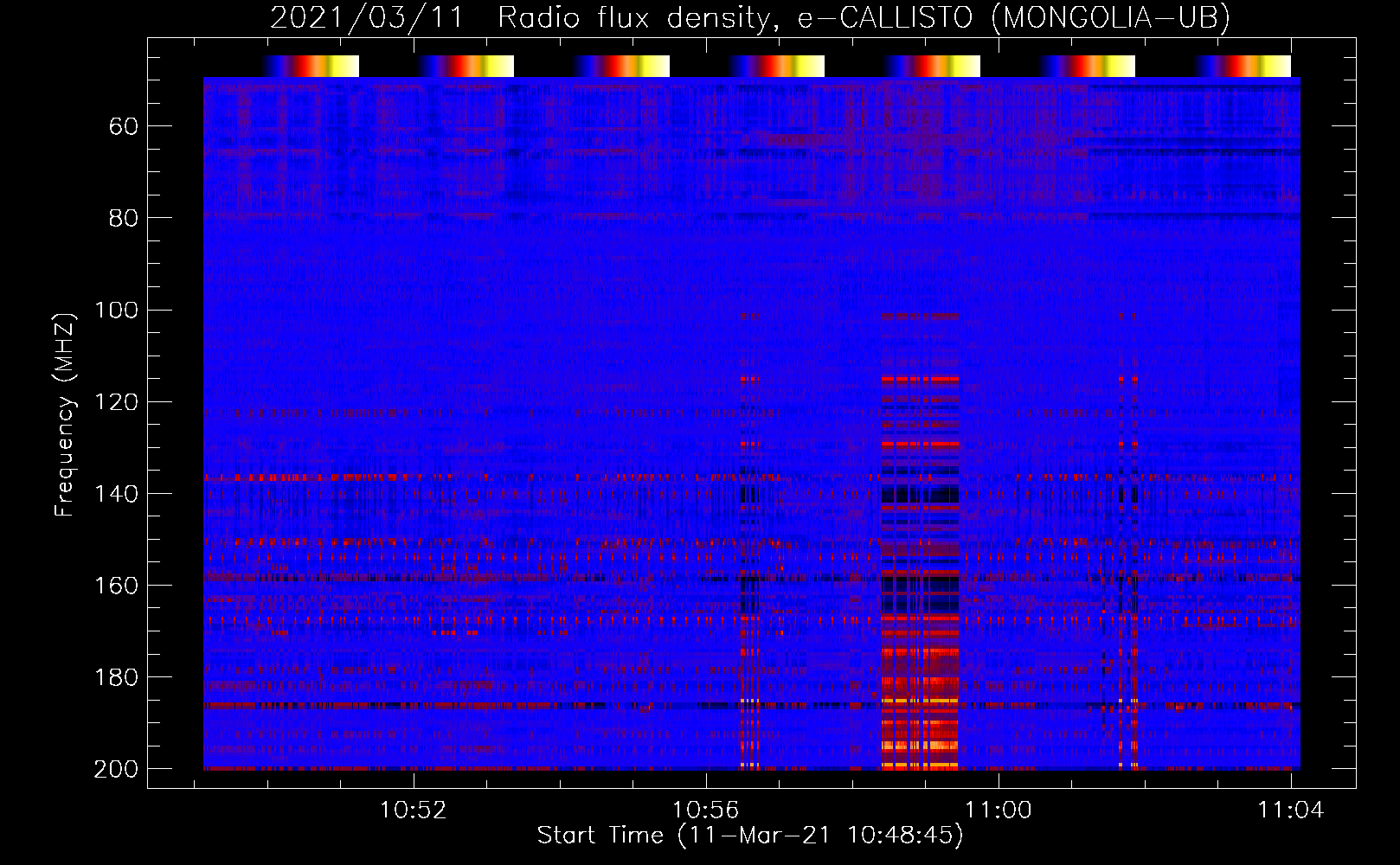The height and width of the screenshot is (865, 1400).
Task: Click the 180 MHz frequency label
Action: (x=116, y=677)
